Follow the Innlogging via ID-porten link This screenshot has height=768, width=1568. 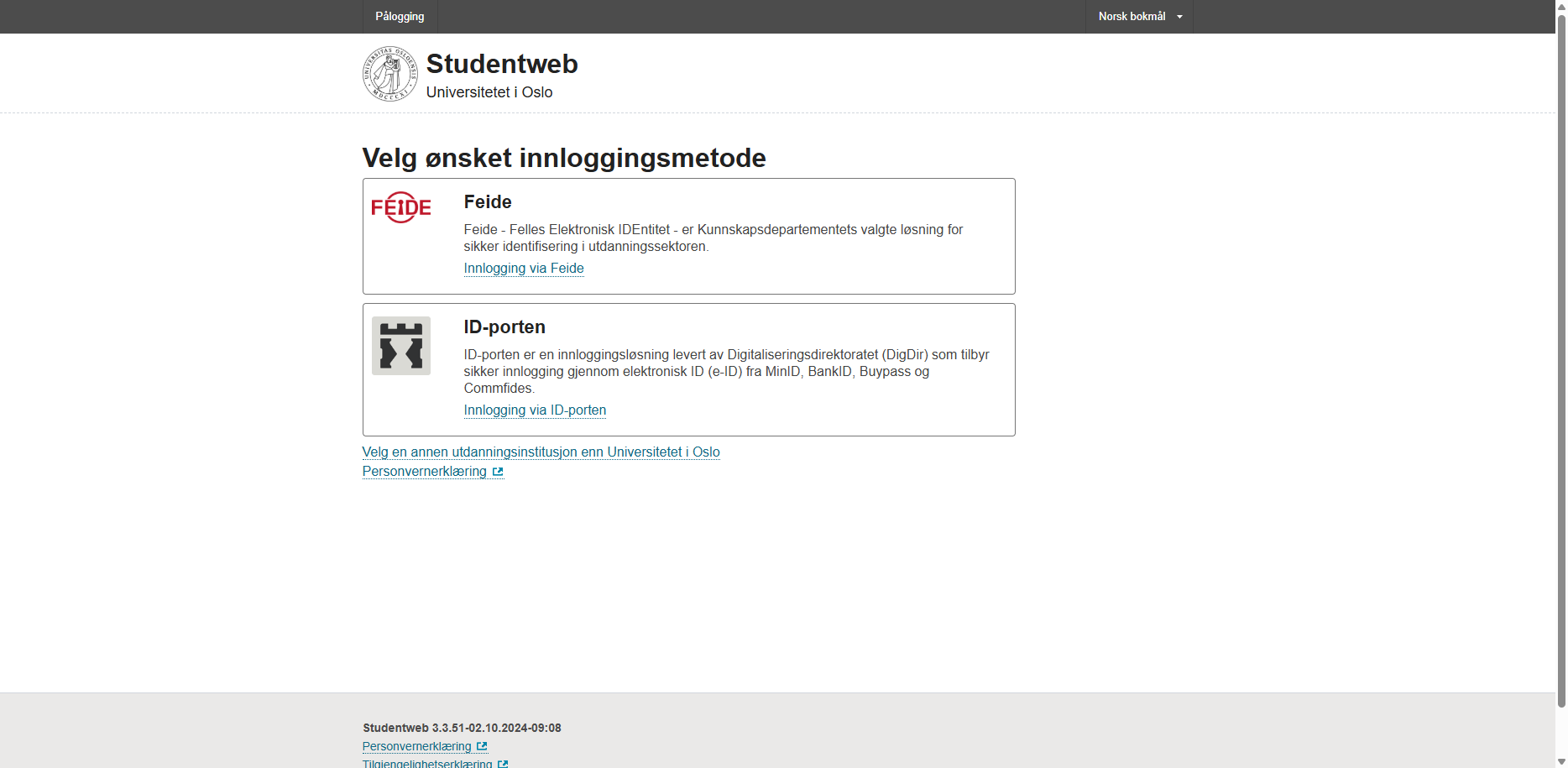(535, 410)
